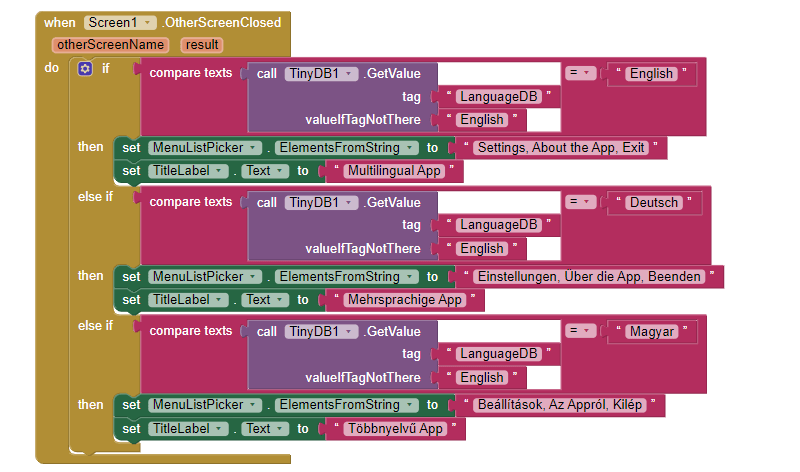The image size is (800, 472).
Task: Open TinyDB1 dropdown in third GetValue call
Action: click(321, 332)
